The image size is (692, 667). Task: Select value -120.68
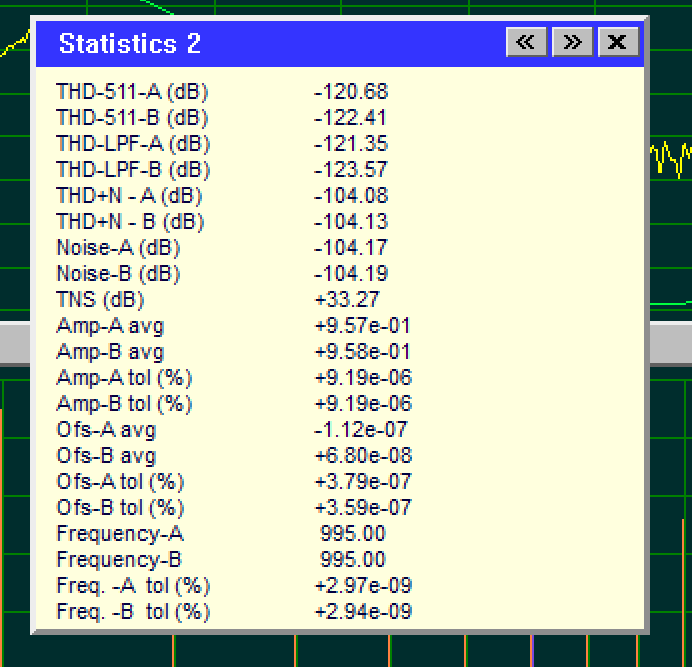tap(351, 92)
